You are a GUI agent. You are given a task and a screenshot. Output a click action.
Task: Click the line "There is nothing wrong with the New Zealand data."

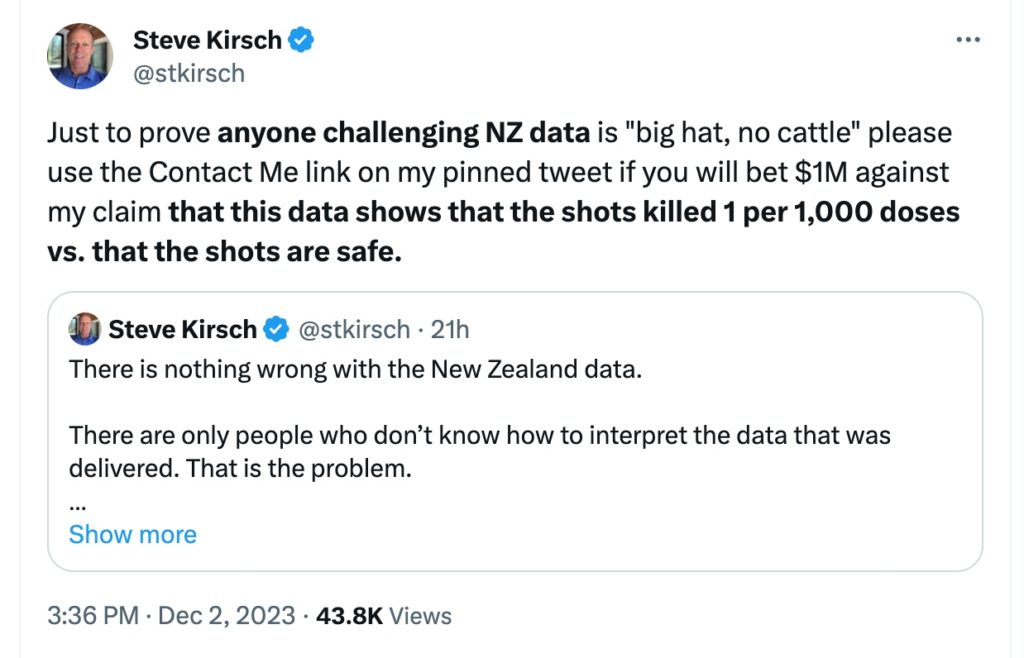[x=354, y=368]
